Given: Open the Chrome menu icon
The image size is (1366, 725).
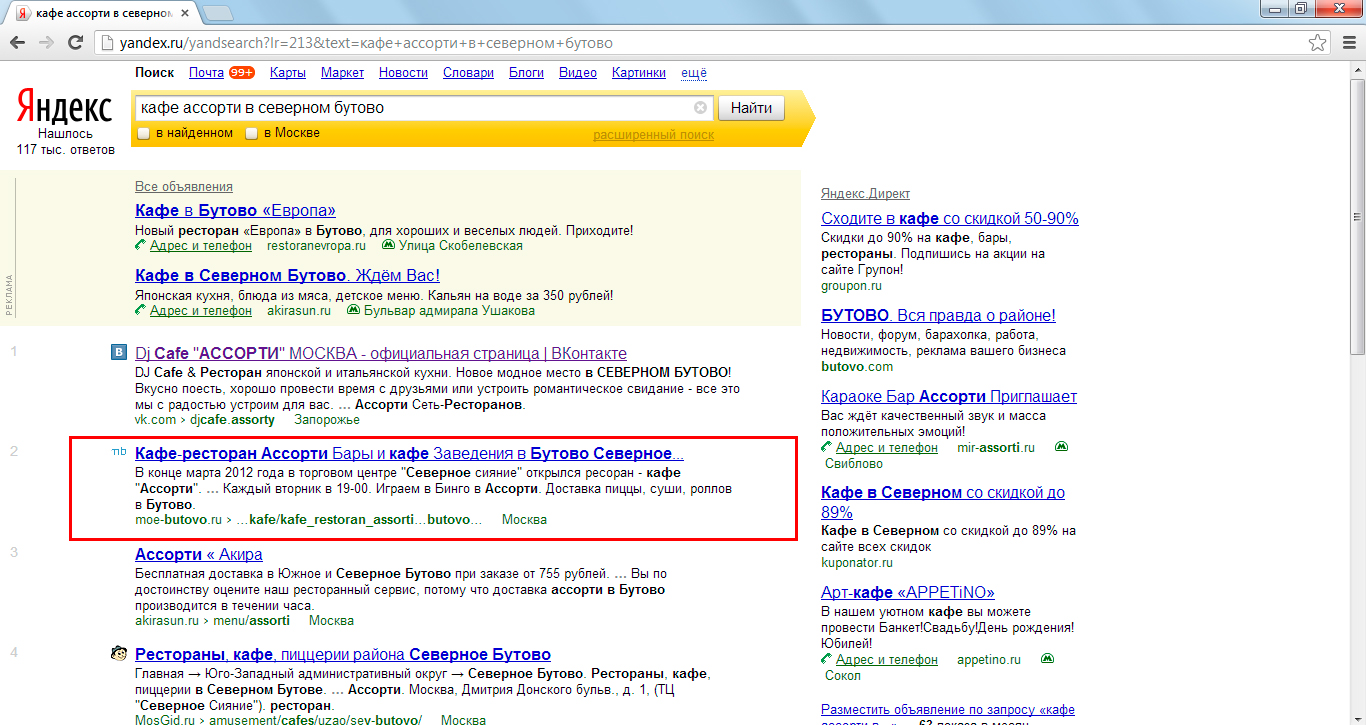Looking at the screenshot, I should [1347, 43].
